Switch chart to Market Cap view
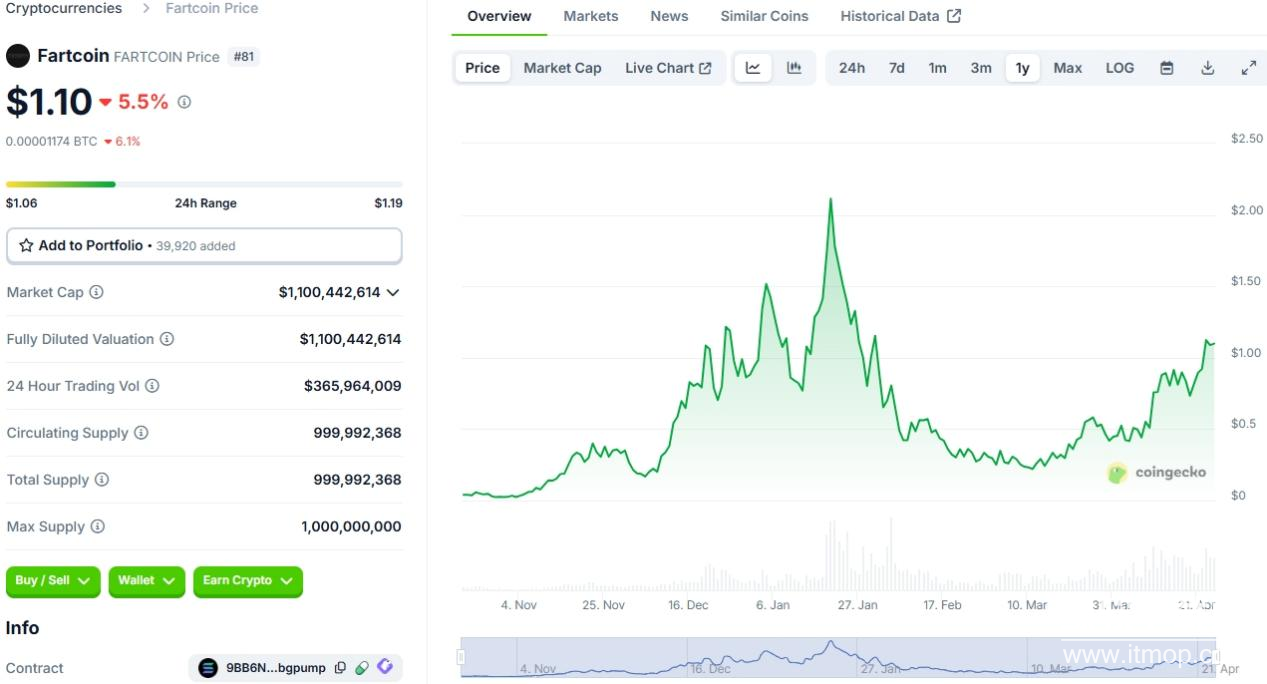Image resolution: width=1267 pixels, height=684 pixels. [562, 68]
